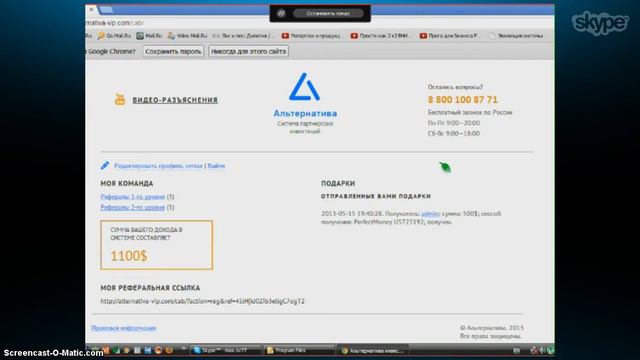Click the phone number 8 800 100 87 71

[x=462, y=100]
